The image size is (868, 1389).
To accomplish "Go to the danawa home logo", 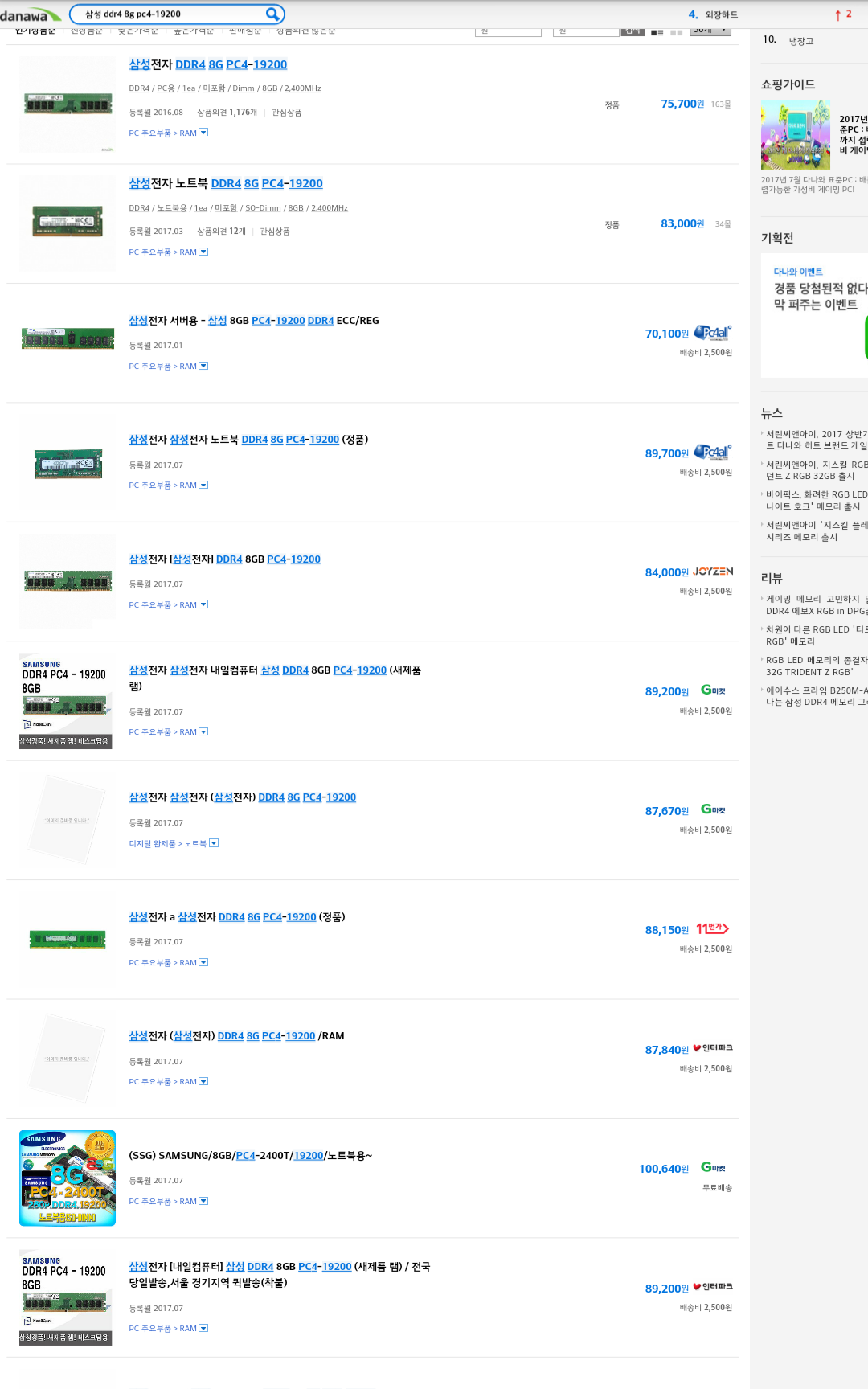I will [x=30, y=15].
